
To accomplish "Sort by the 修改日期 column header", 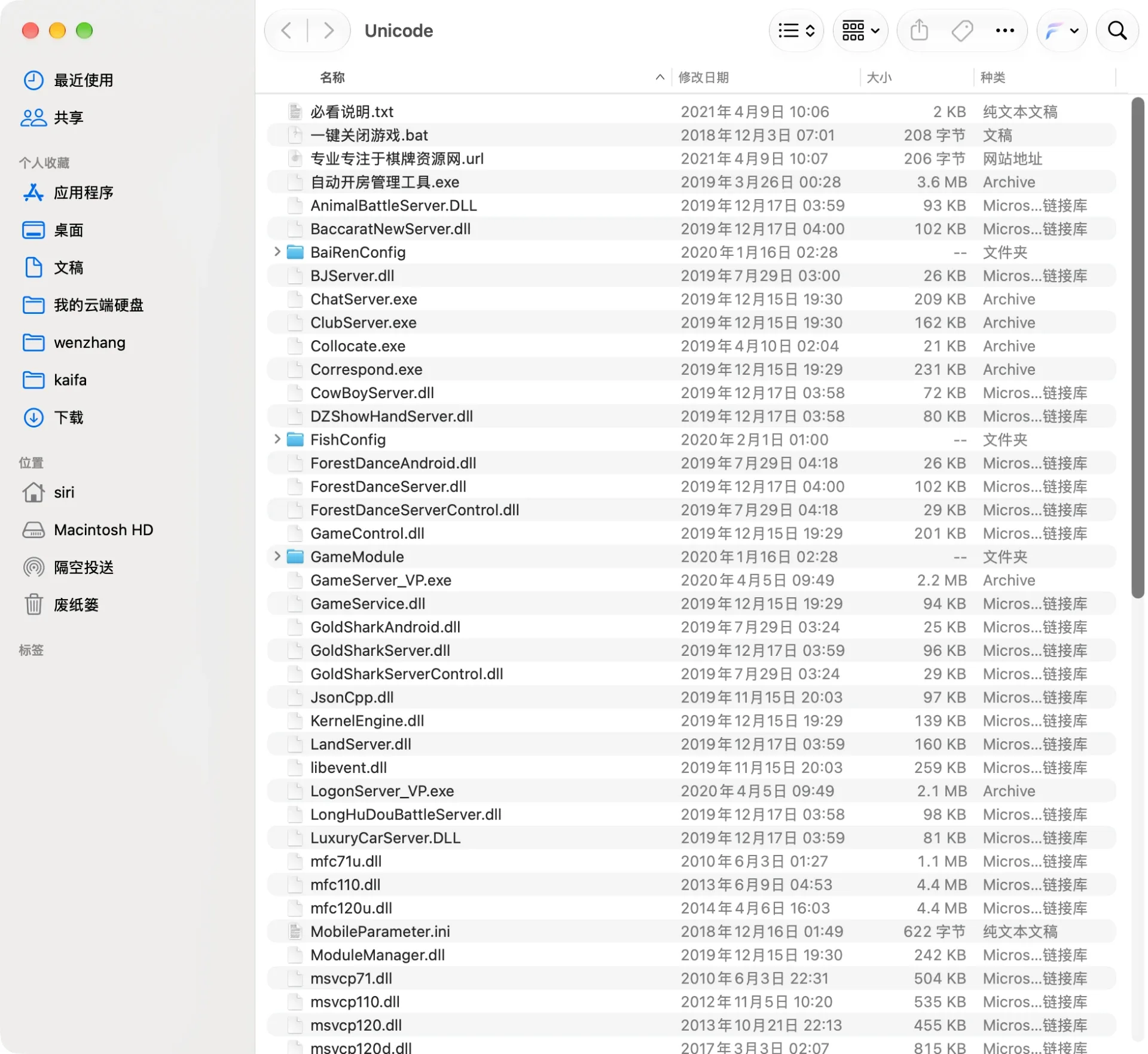I will pyautogui.click(x=703, y=77).
